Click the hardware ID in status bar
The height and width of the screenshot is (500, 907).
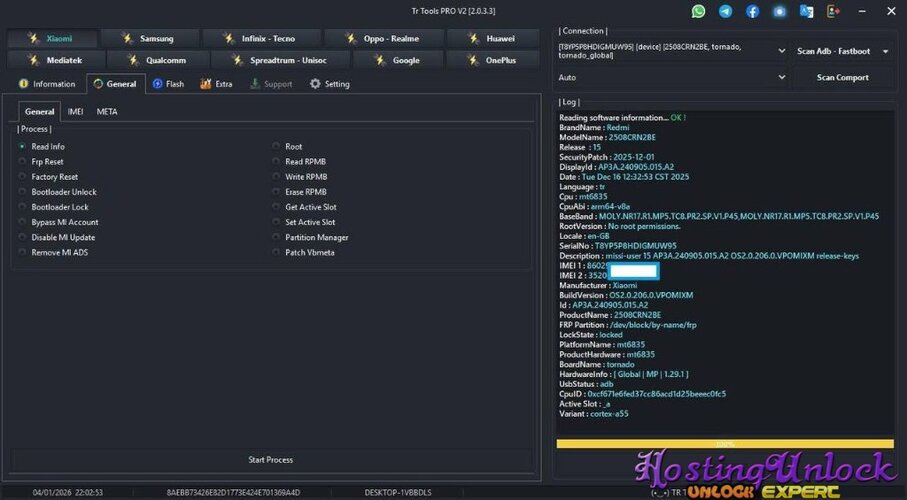[x=233, y=492]
